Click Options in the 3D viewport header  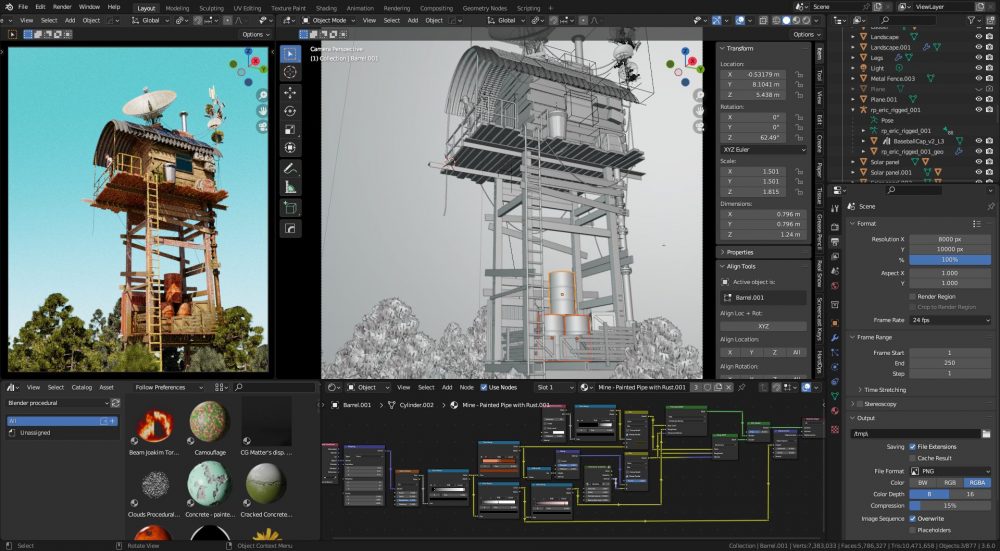[806, 34]
